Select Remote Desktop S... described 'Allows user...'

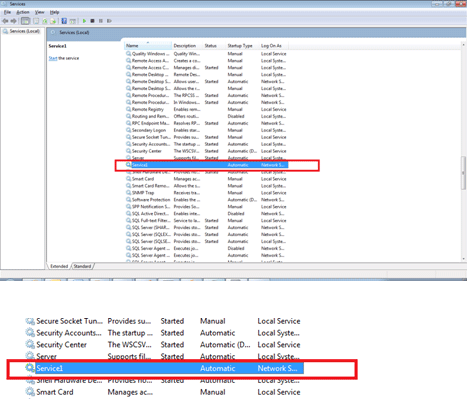[x=206, y=81]
